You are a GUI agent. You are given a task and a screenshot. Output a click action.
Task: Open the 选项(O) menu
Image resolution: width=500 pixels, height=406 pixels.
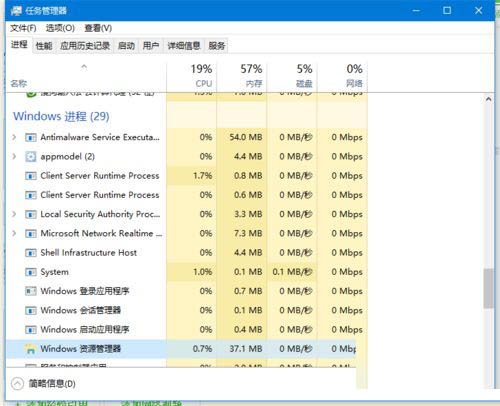[x=60, y=28]
